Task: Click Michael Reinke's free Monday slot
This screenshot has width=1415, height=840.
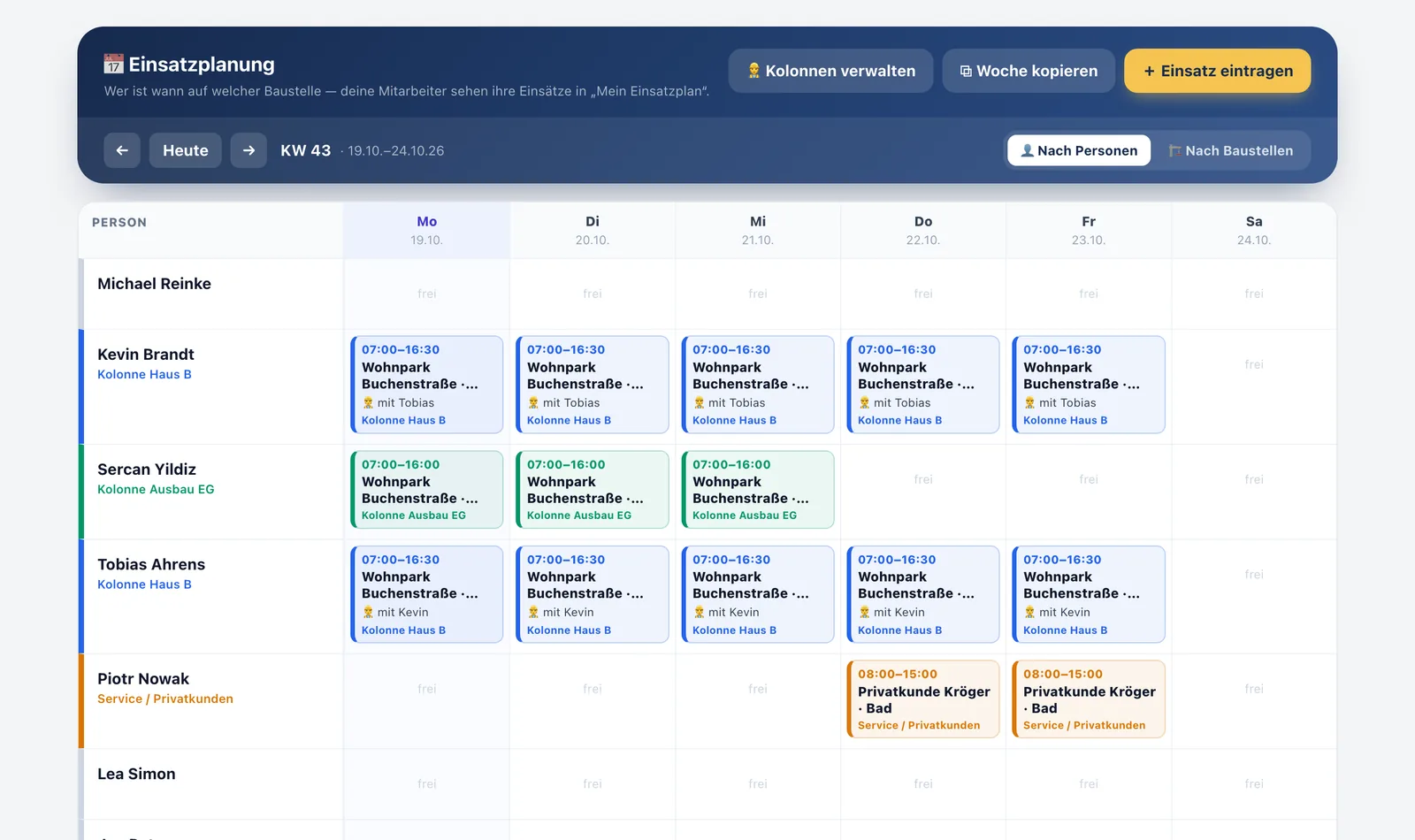Action: click(x=427, y=294)
